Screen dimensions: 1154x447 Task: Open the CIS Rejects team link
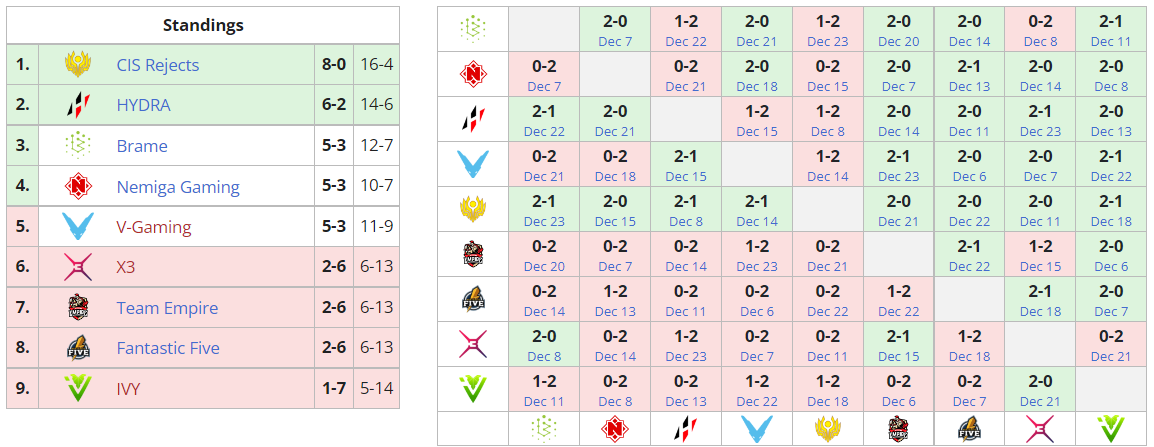pyautogui.click(x=158, y=65)
